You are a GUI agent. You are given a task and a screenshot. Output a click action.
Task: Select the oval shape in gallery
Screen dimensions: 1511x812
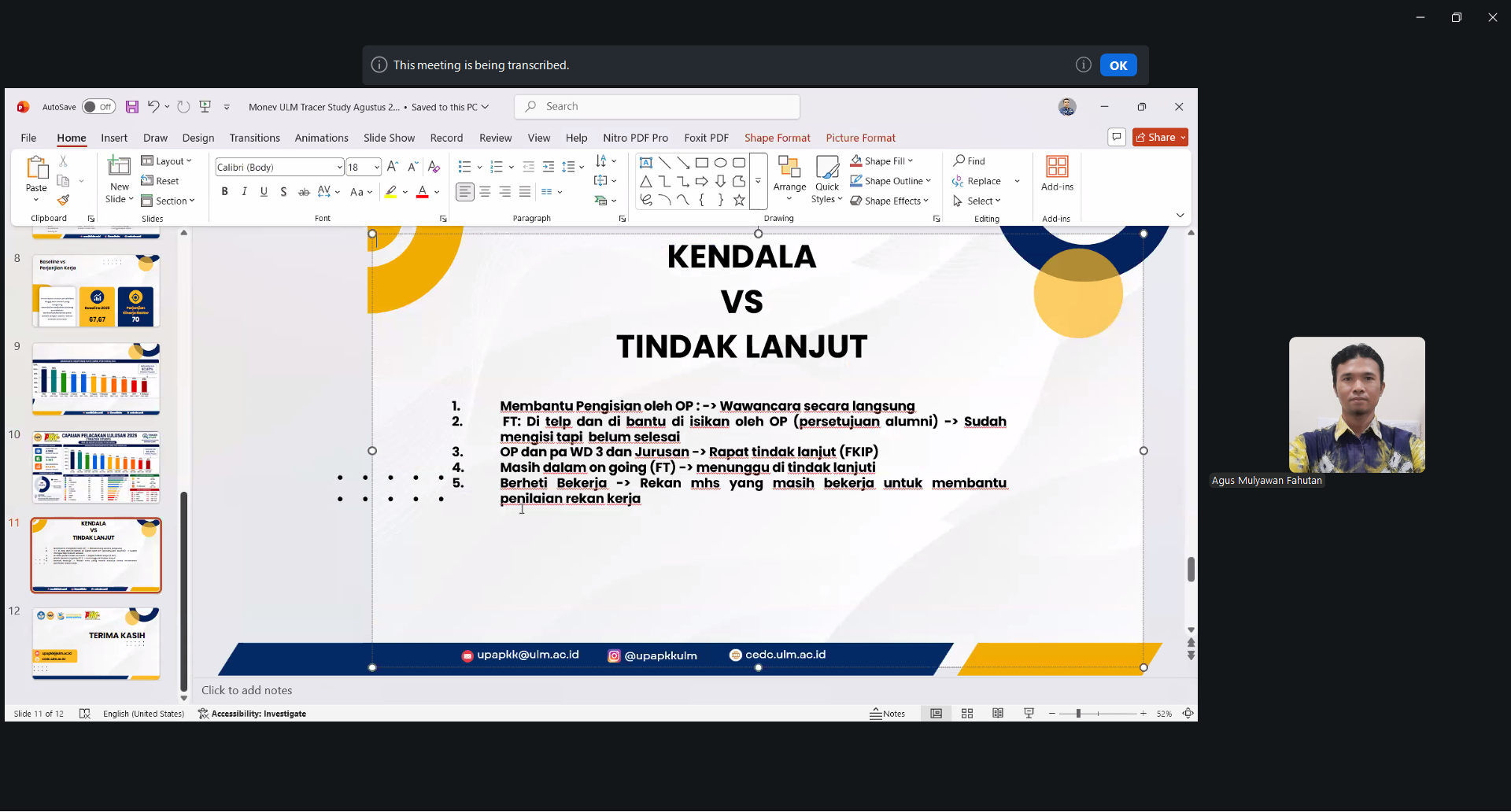point(720,163)
